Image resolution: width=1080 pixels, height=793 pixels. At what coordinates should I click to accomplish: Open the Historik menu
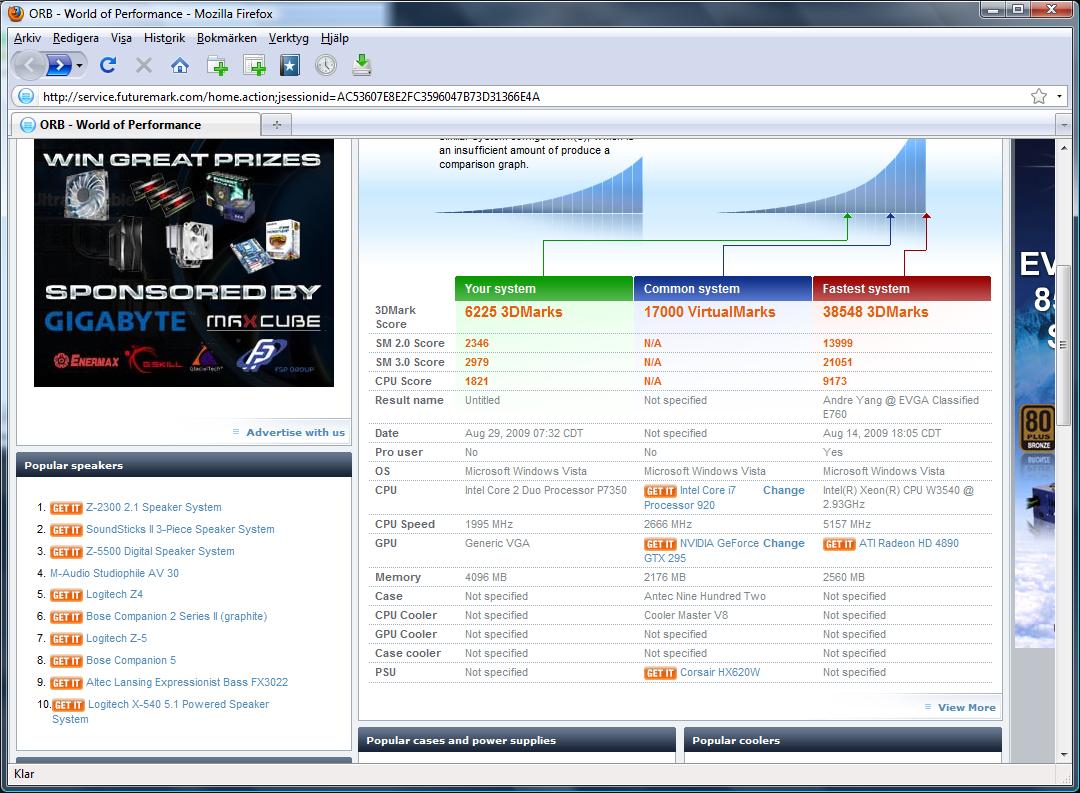pos(165,38)
